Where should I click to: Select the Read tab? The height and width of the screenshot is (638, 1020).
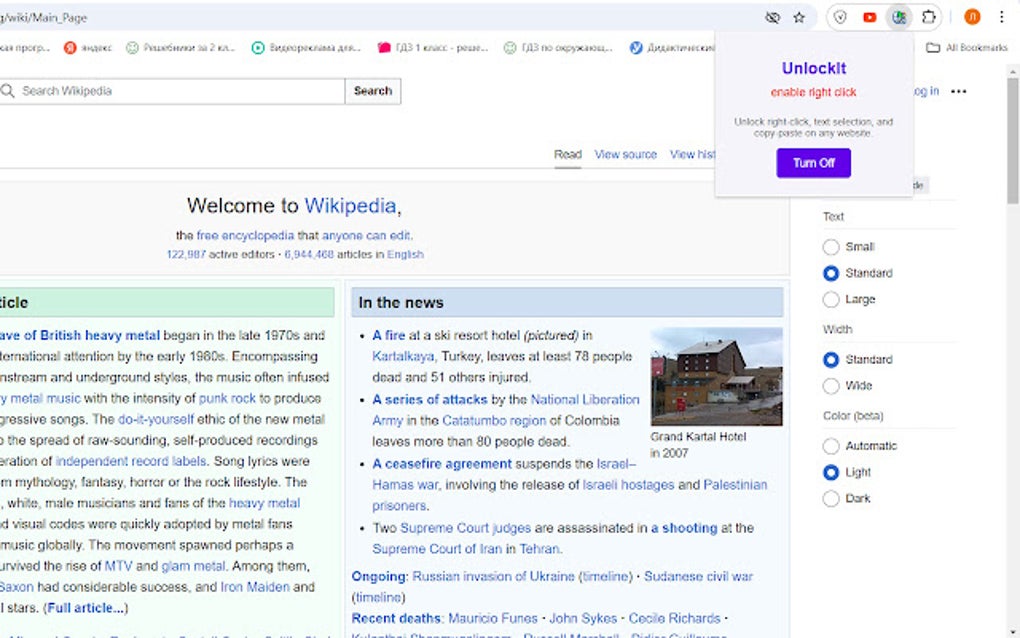tap(567, 154)
